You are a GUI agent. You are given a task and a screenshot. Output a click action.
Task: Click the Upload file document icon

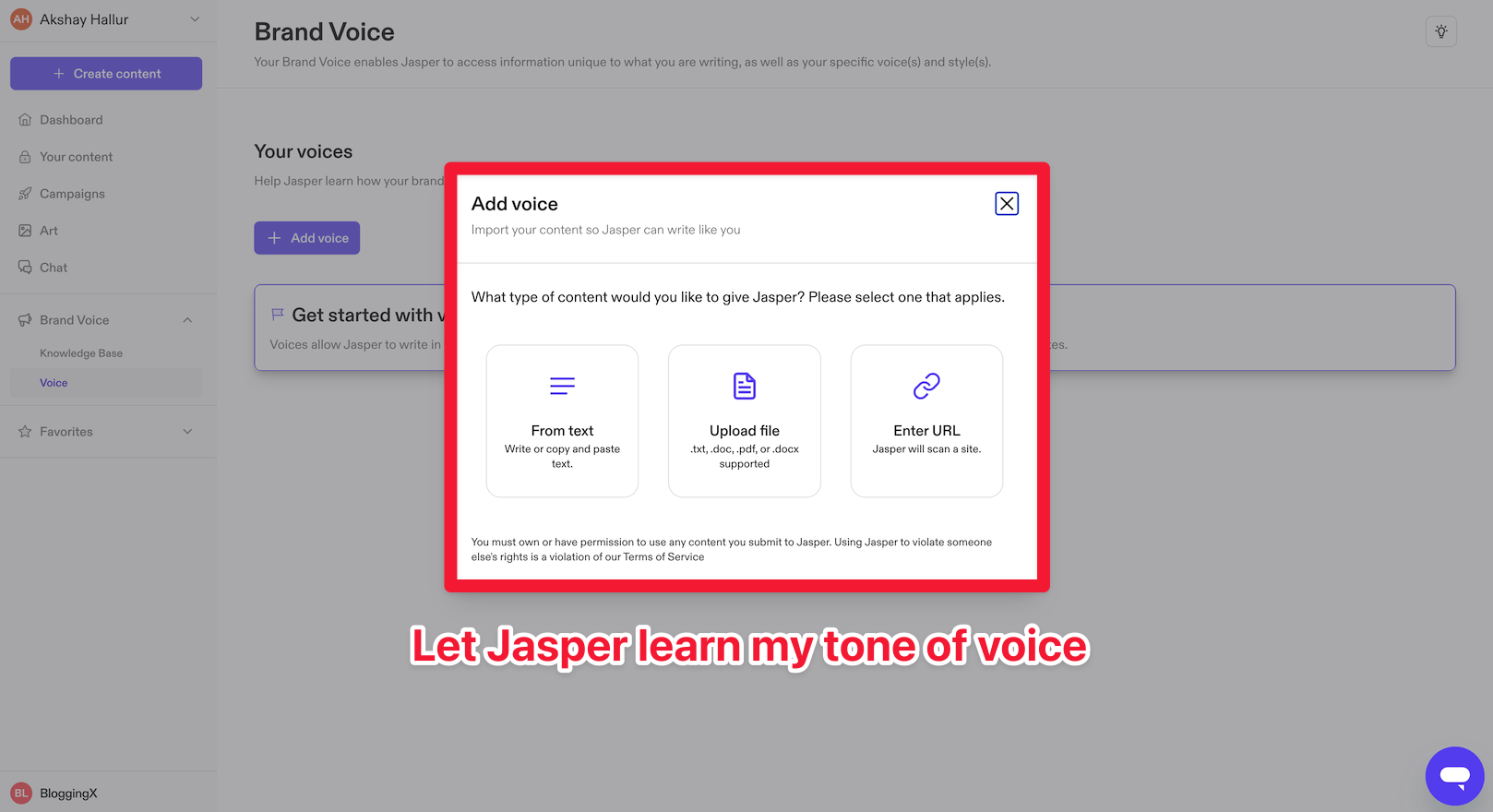click(745, 386)
